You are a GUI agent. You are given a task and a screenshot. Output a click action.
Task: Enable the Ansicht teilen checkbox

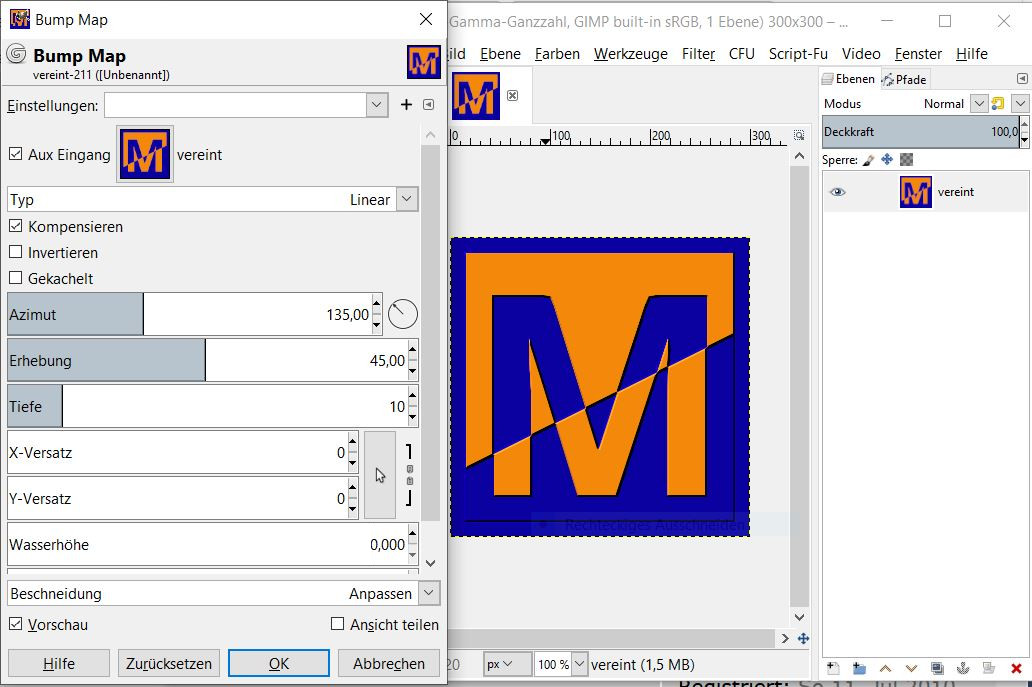(x=338, y=625)
